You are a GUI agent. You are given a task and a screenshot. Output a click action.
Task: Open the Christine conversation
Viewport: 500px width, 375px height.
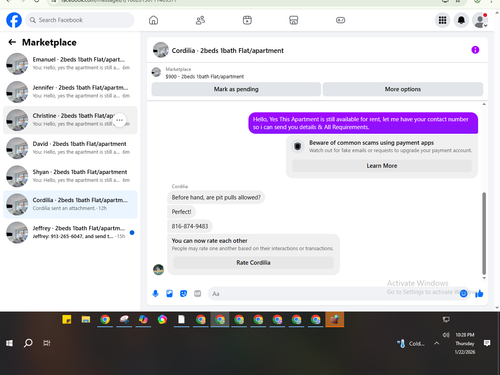coord(70,120)
